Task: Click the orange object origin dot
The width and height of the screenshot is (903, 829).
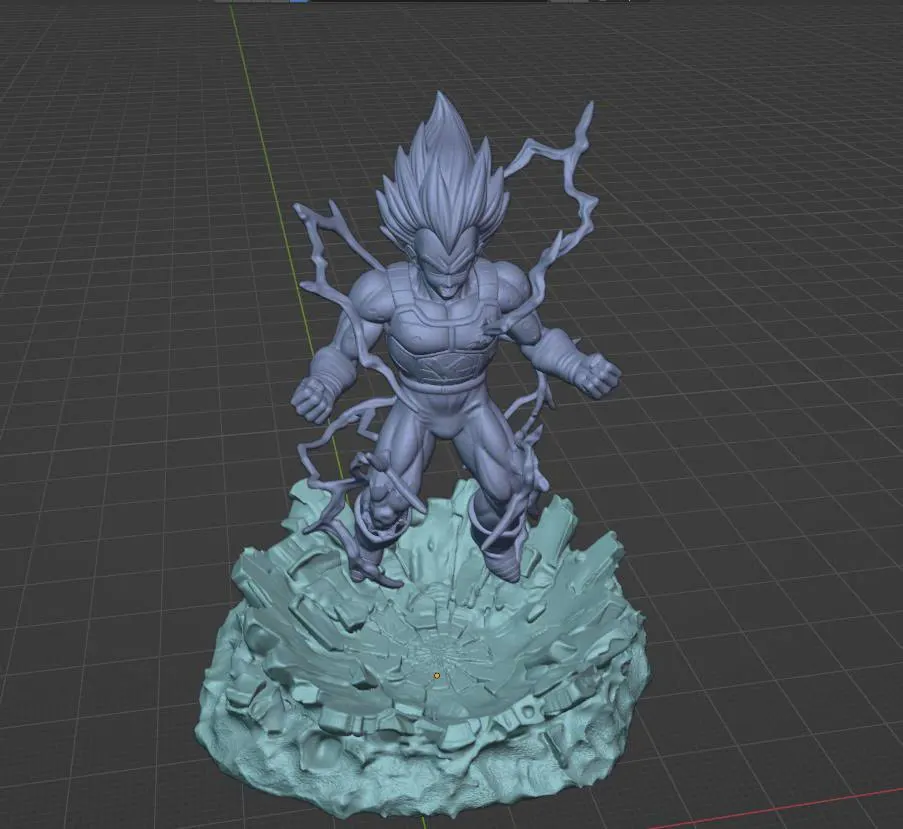Action: [437, 675]
